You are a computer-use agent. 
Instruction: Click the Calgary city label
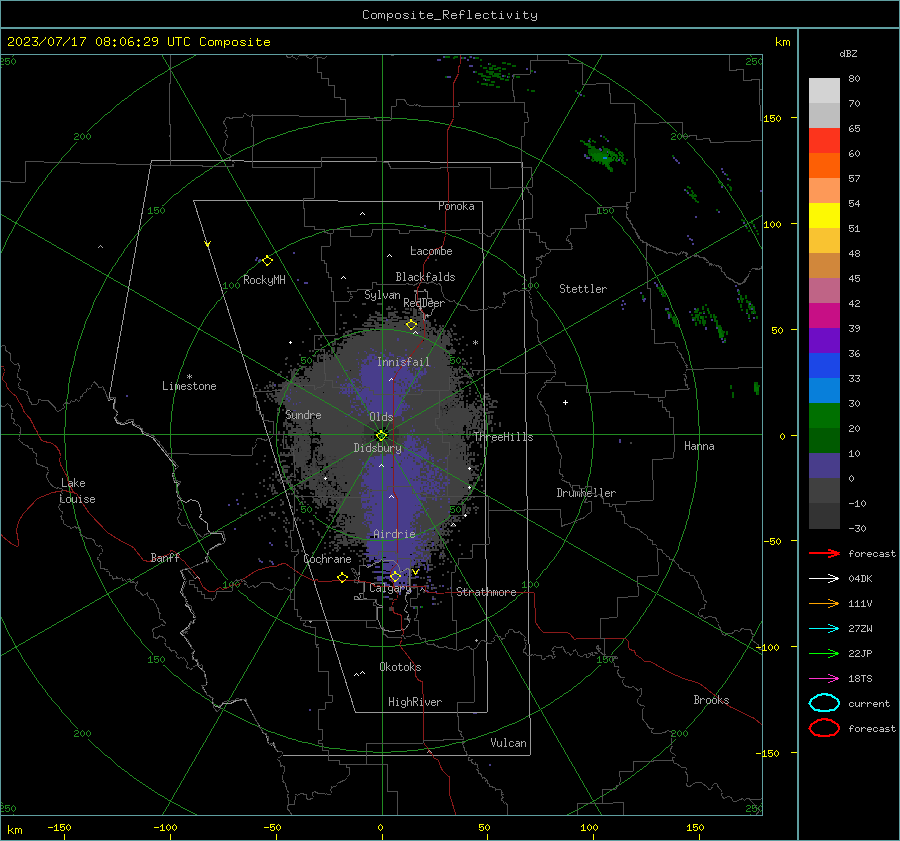[x=390, y=588]
